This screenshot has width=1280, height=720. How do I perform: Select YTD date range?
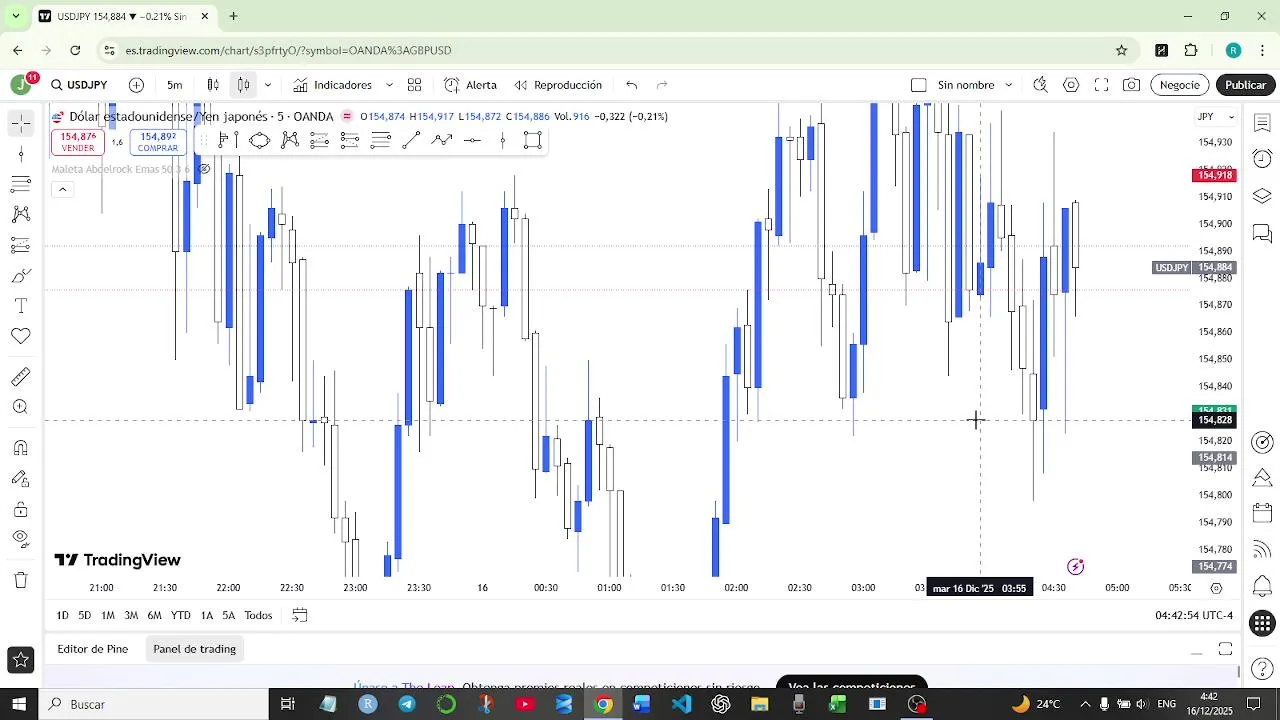pos(181,615)
